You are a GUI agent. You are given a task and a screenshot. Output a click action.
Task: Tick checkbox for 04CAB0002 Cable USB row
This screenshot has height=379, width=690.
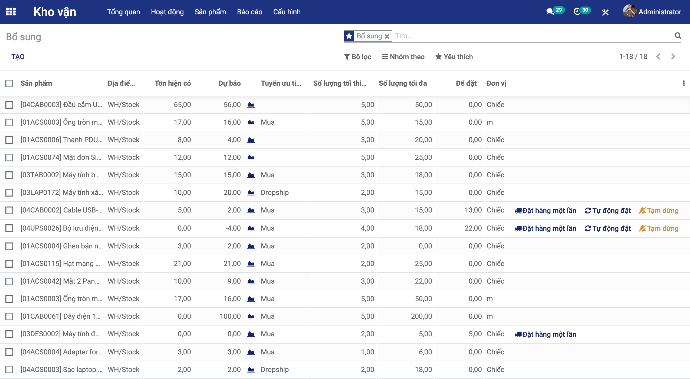(x=9, y=210)
